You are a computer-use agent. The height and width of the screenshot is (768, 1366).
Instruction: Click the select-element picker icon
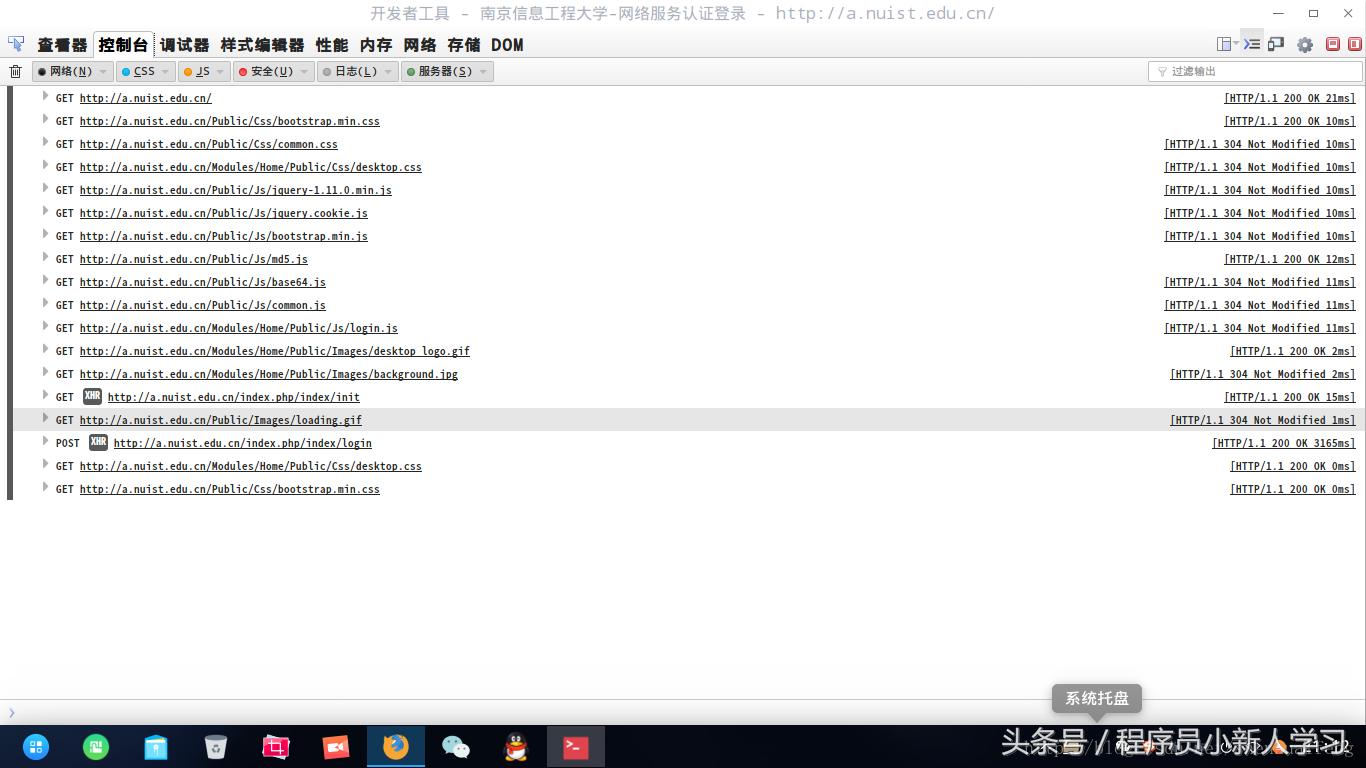tap(15, 44)
